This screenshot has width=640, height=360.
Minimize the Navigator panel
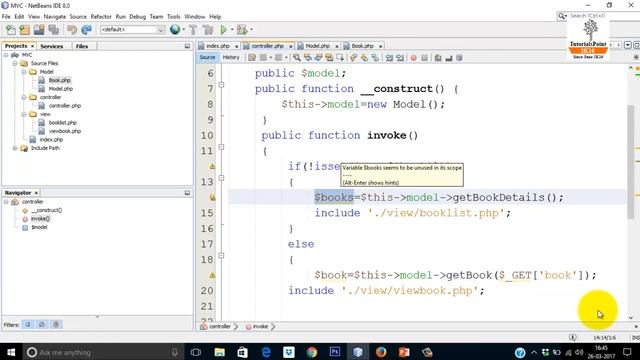[x=187, y=193]
